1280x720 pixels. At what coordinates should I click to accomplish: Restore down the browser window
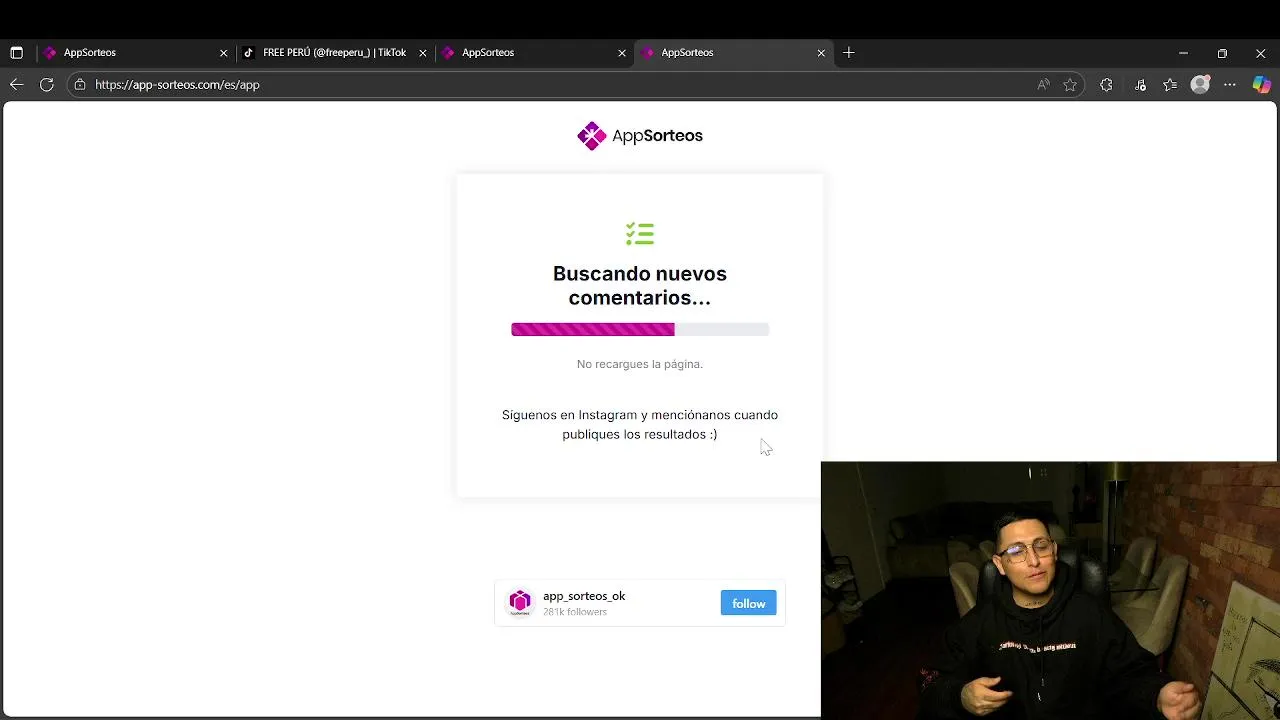pyautogui.click(x=1222, y=53)
